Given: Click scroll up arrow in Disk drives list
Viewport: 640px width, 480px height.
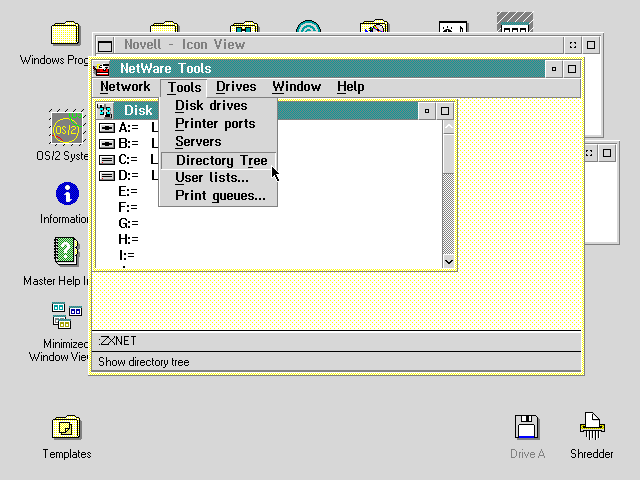Looking at the screenshot, I should click(x=449, y=127).
